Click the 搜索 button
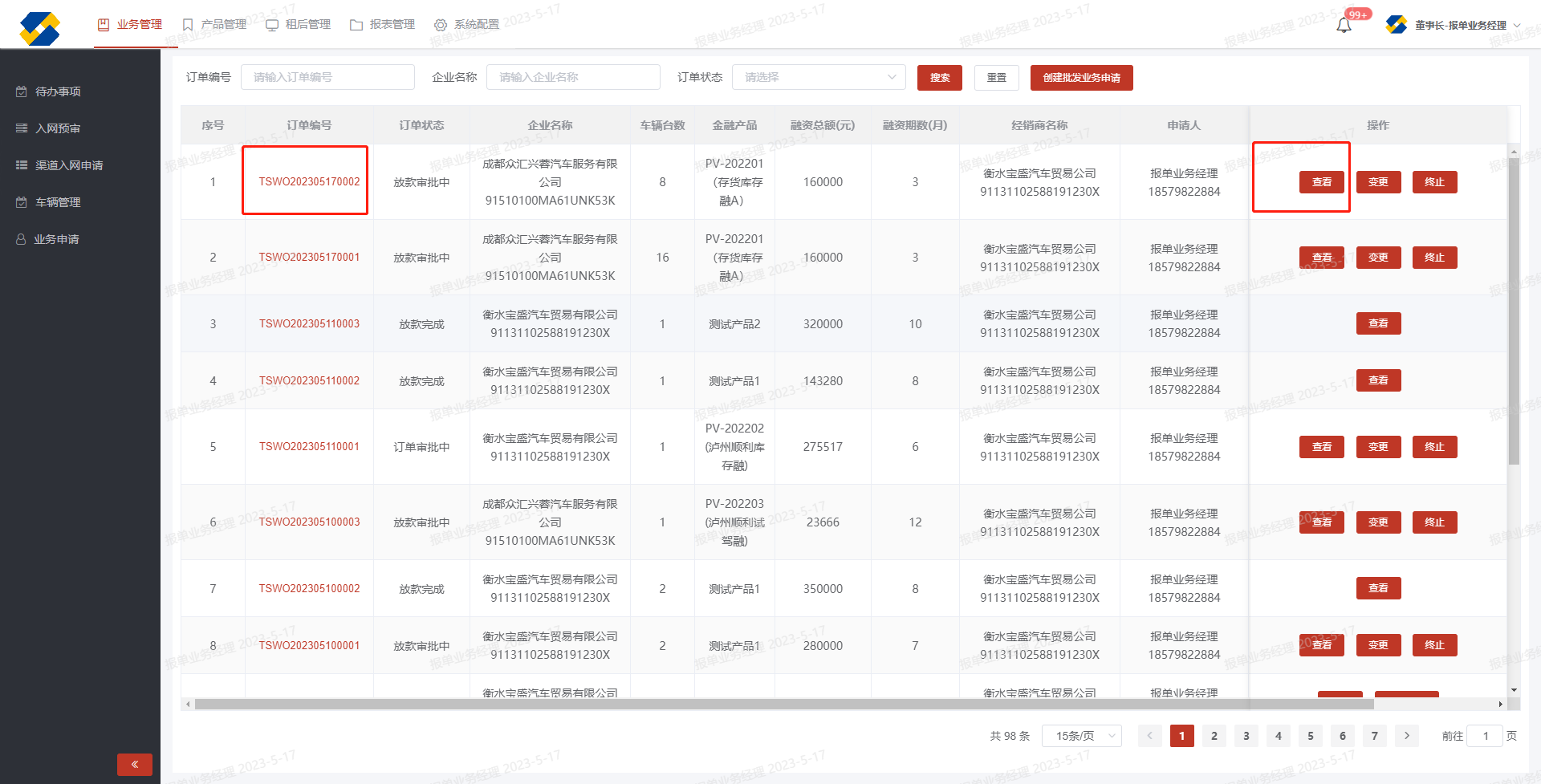 coord(939,78)
